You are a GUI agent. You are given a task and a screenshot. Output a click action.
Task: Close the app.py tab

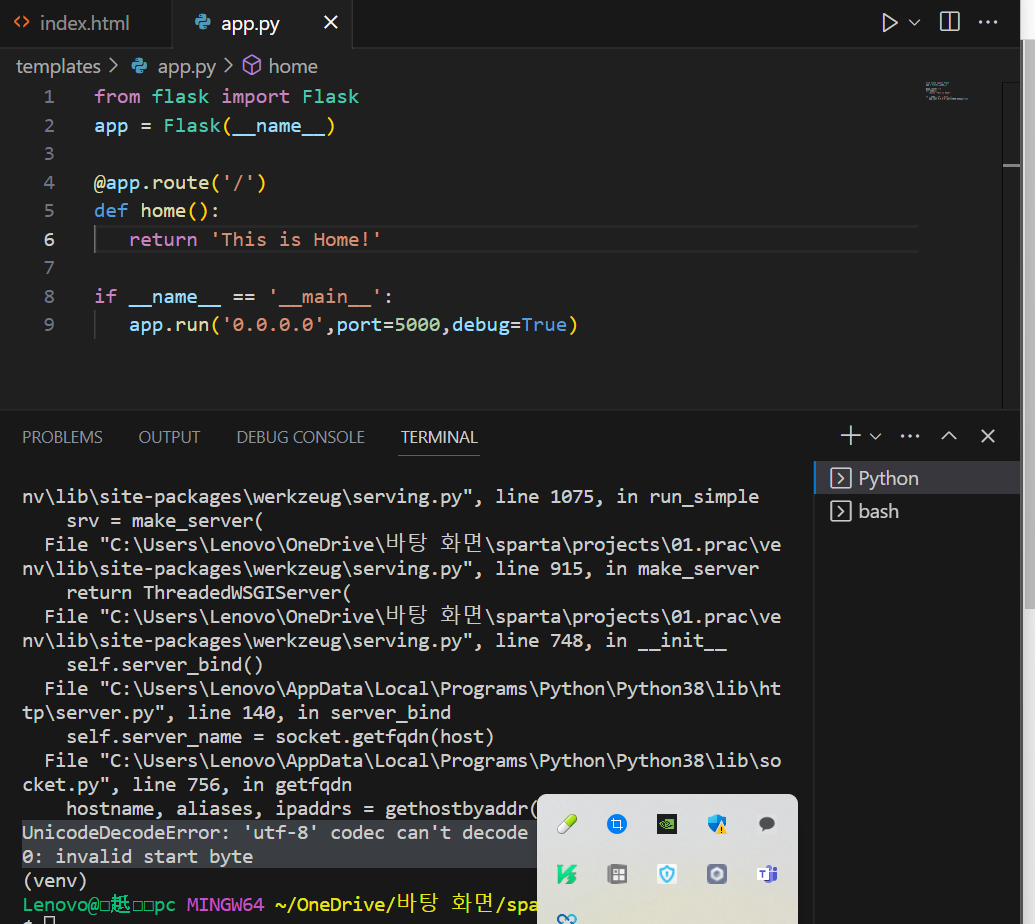[331, 23]
